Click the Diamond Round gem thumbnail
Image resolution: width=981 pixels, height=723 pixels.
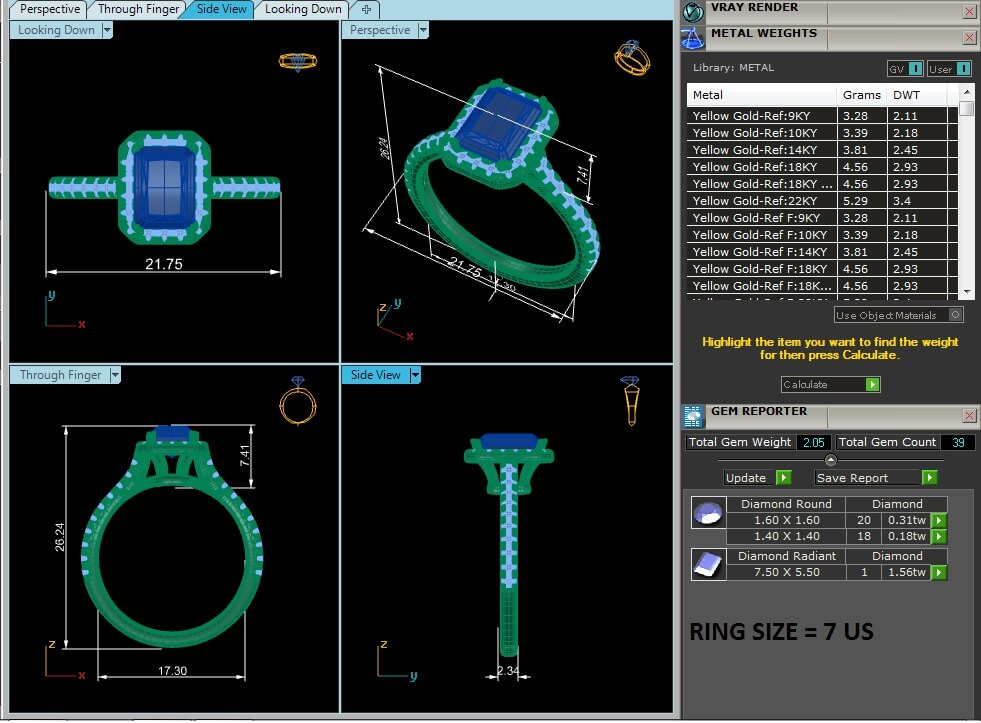708,513
